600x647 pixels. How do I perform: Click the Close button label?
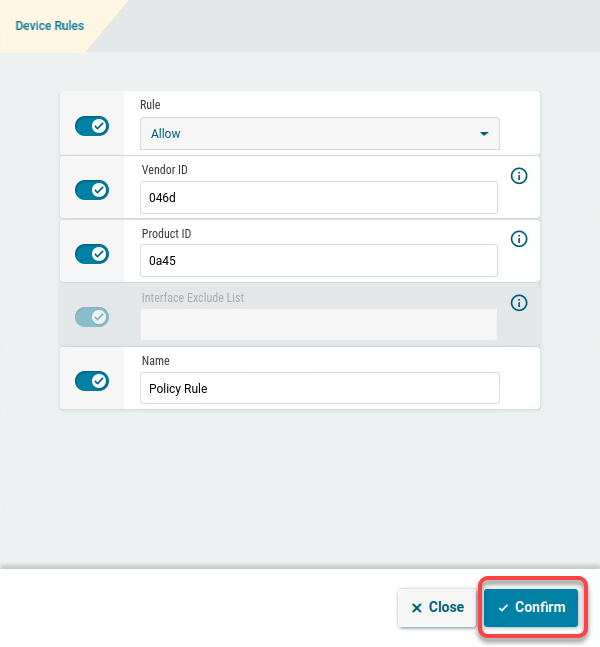click(x=446, y=607)
